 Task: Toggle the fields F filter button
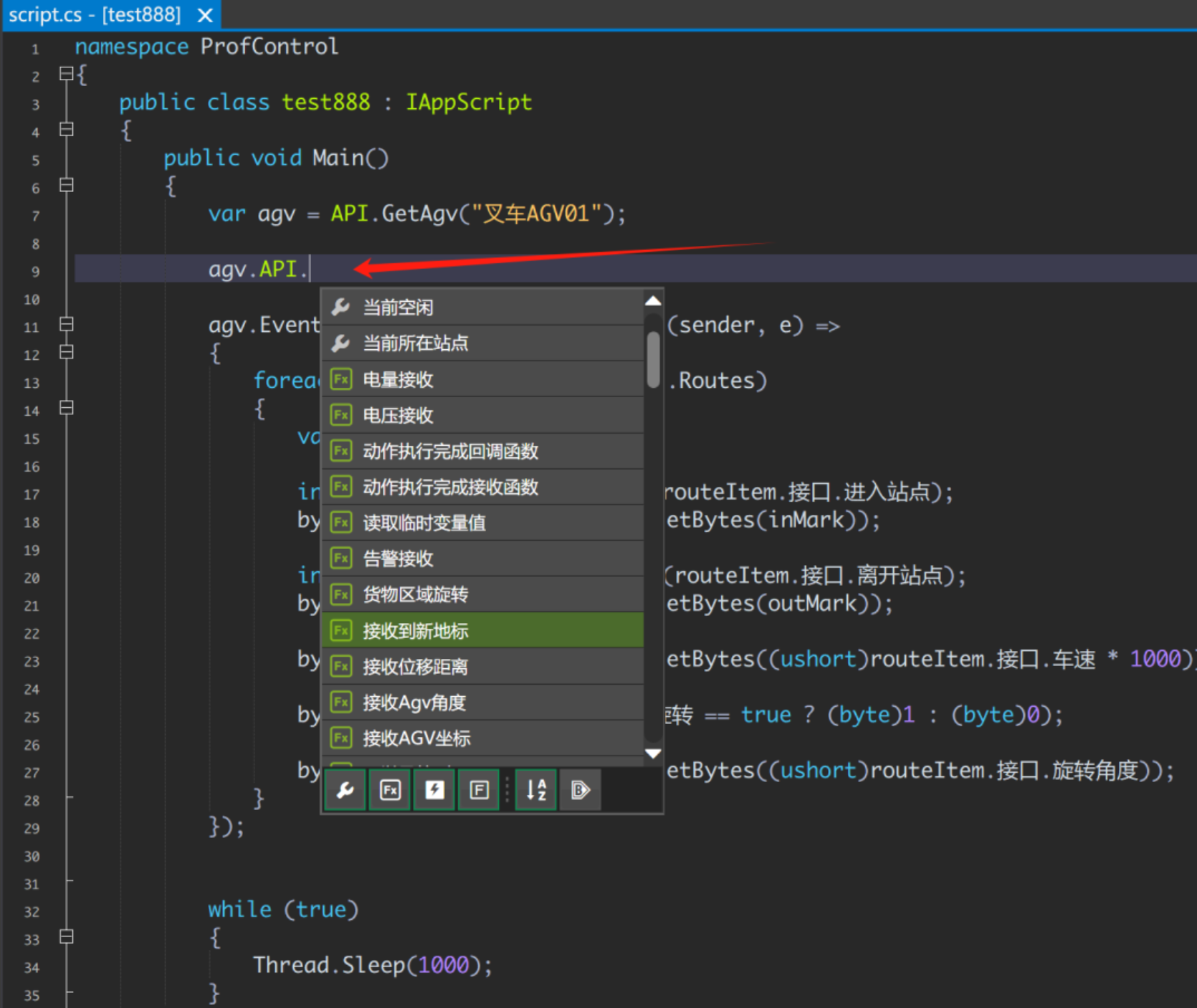click(479, 790)
